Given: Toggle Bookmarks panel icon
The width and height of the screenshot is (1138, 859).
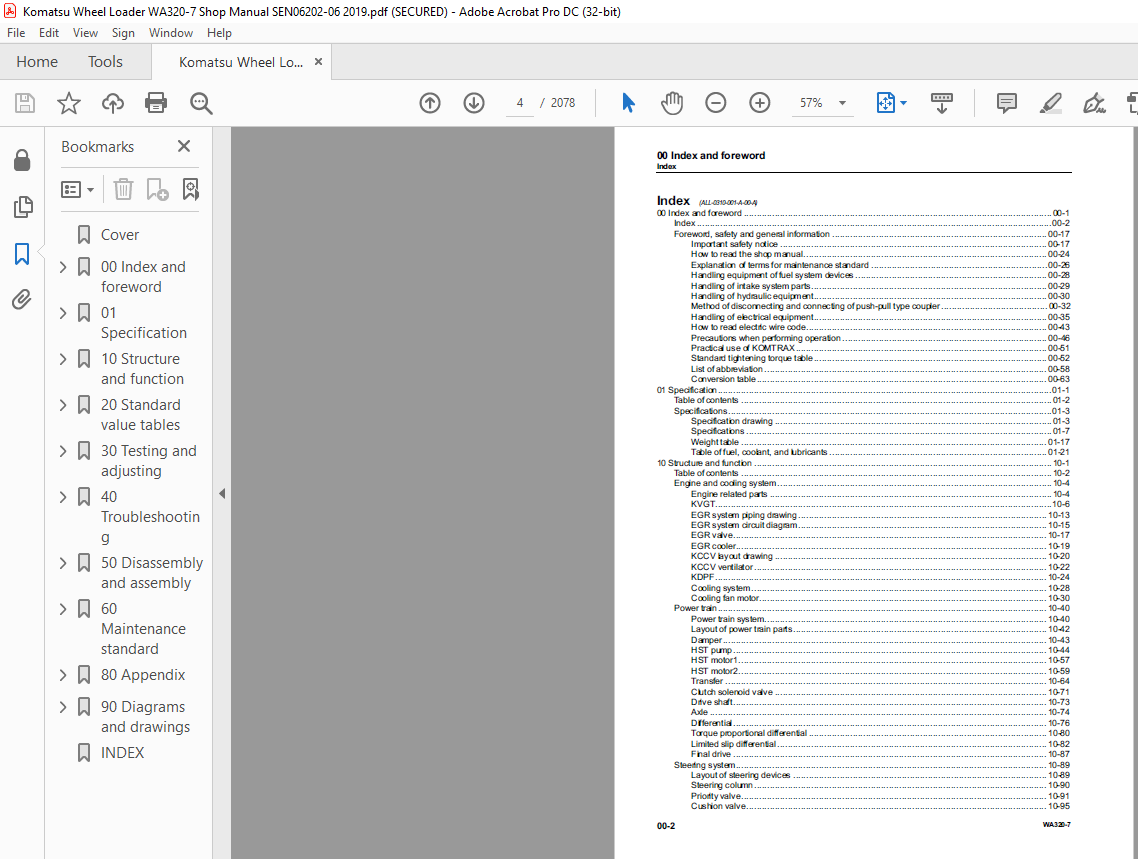Looking at the screenshot, I should click(x=22, y=254).
